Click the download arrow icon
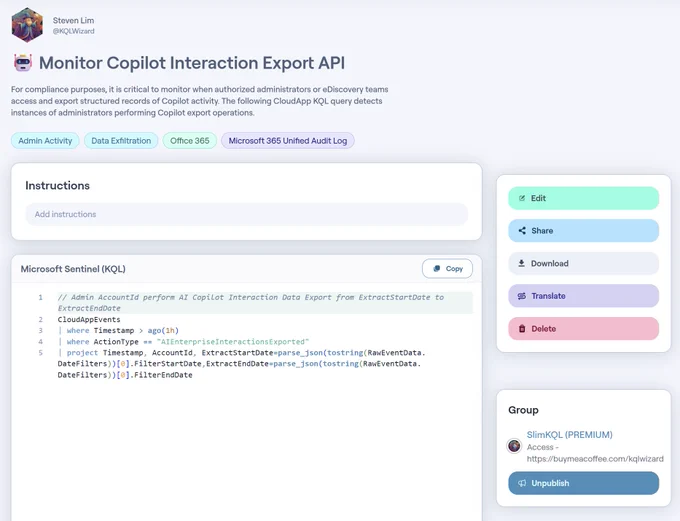 [x=522, y=263]
